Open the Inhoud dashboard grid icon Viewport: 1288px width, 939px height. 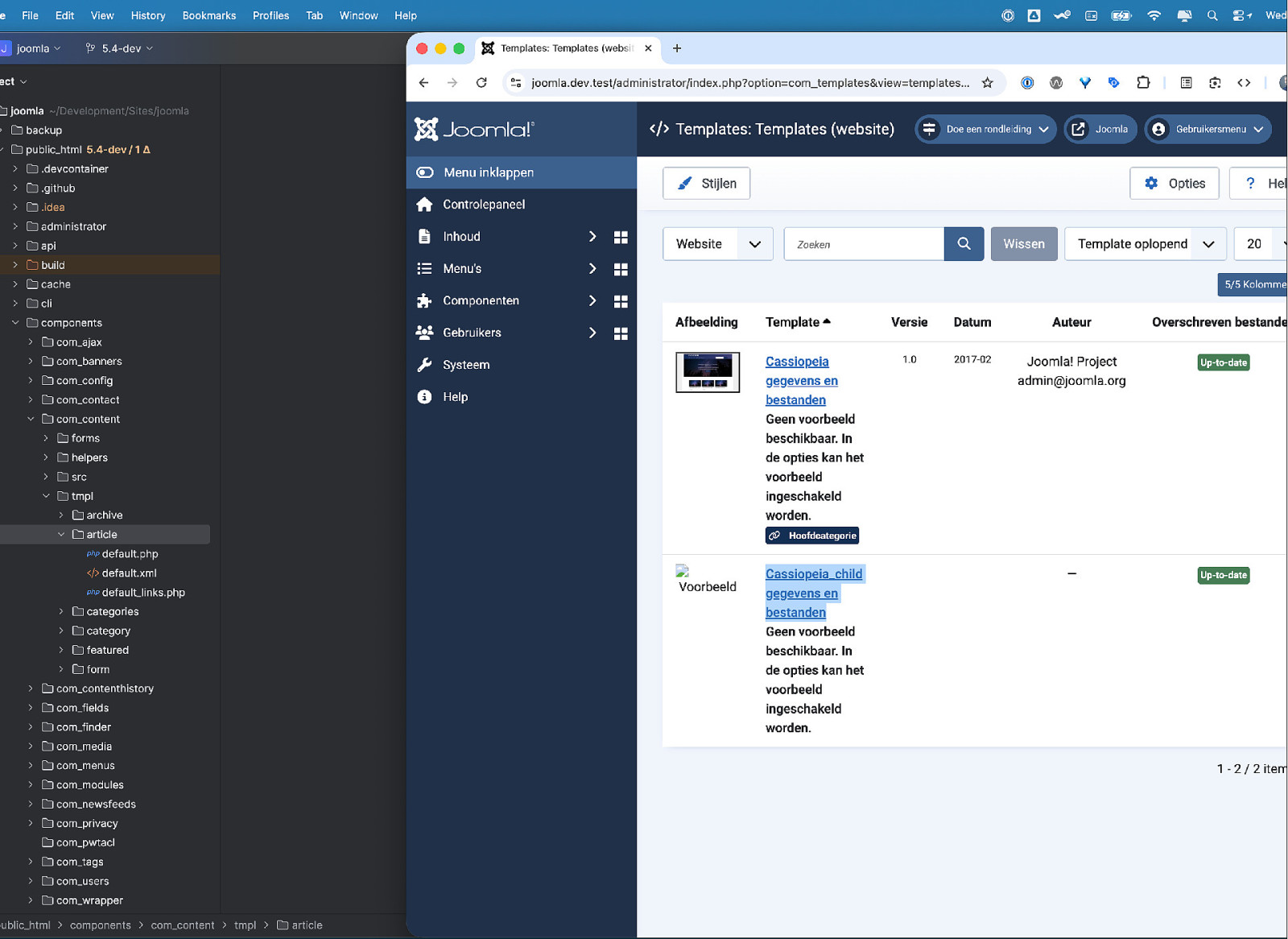(621, 237)
